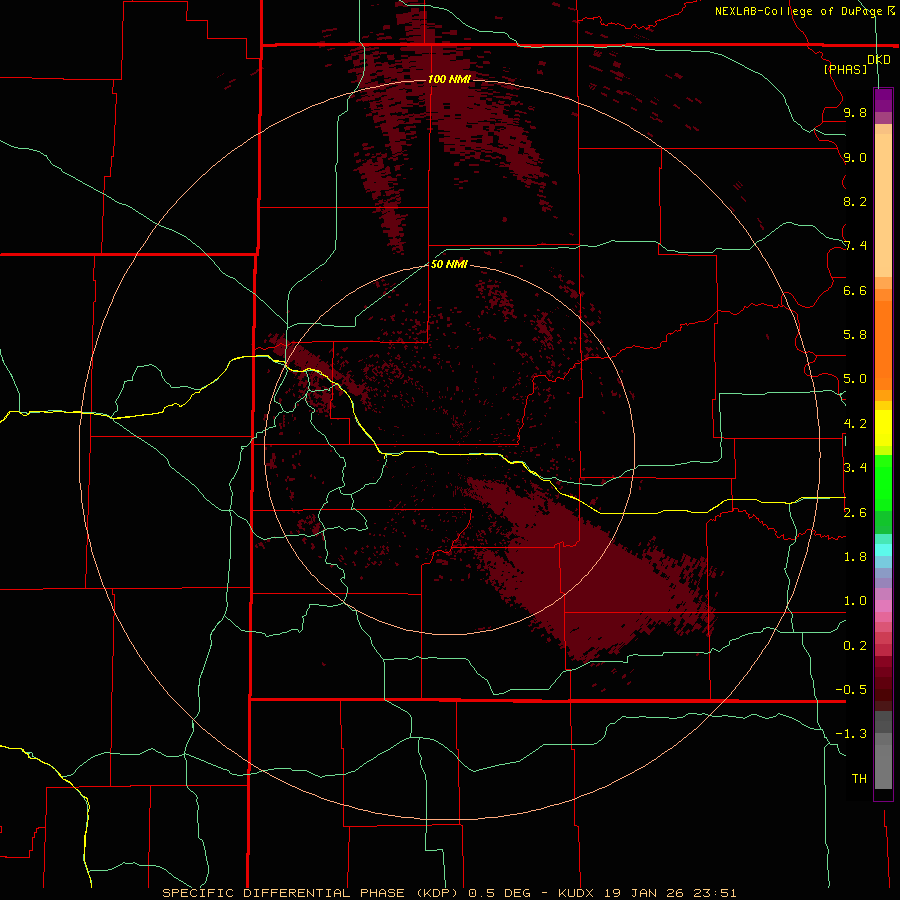Image resolution: width=900 pixels, height=900 pixels.
Task: Pick the yellow segment of the color scale
Action: (x=883, y=428)
